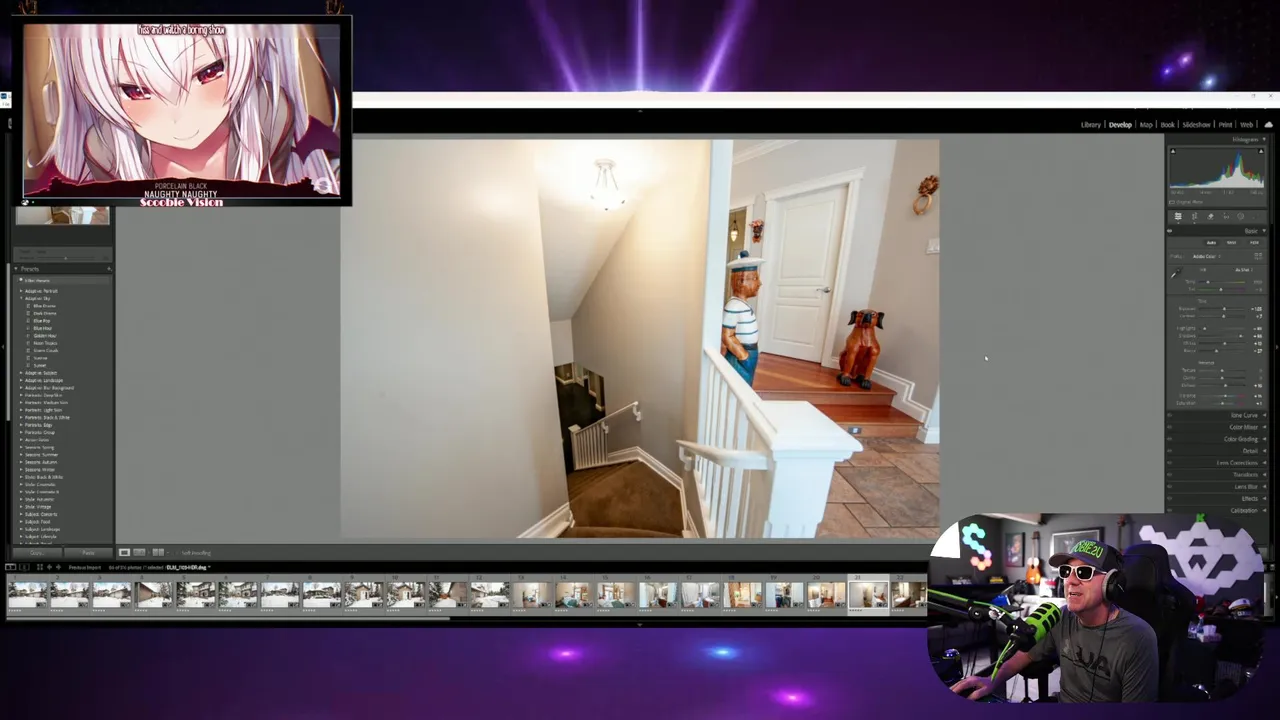This screenshot has width=1280, height=720.
Task: Open the As Shot white balance dropdown
Action: coord(1243,270)
